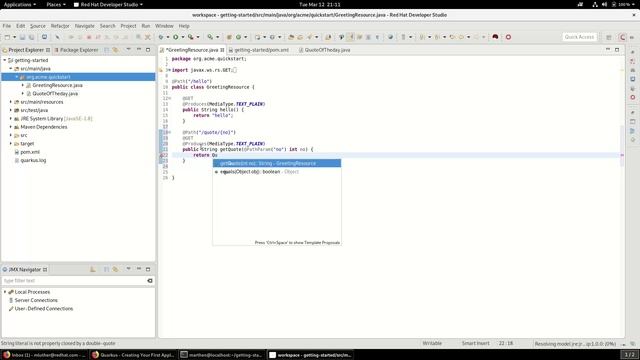Click the Save All toolbar icon
The image size is (640, 360).
[x=31, y=37]
